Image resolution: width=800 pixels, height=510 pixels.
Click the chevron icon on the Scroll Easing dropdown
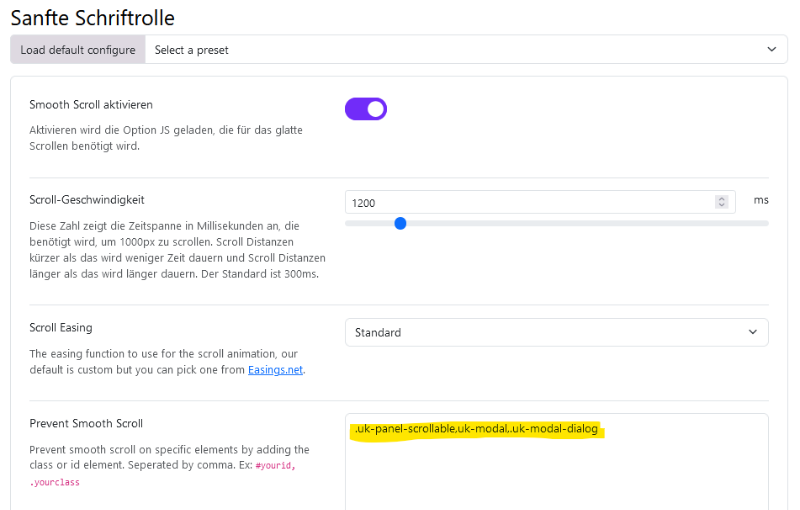pyautogui.click(x=753, y=332)
